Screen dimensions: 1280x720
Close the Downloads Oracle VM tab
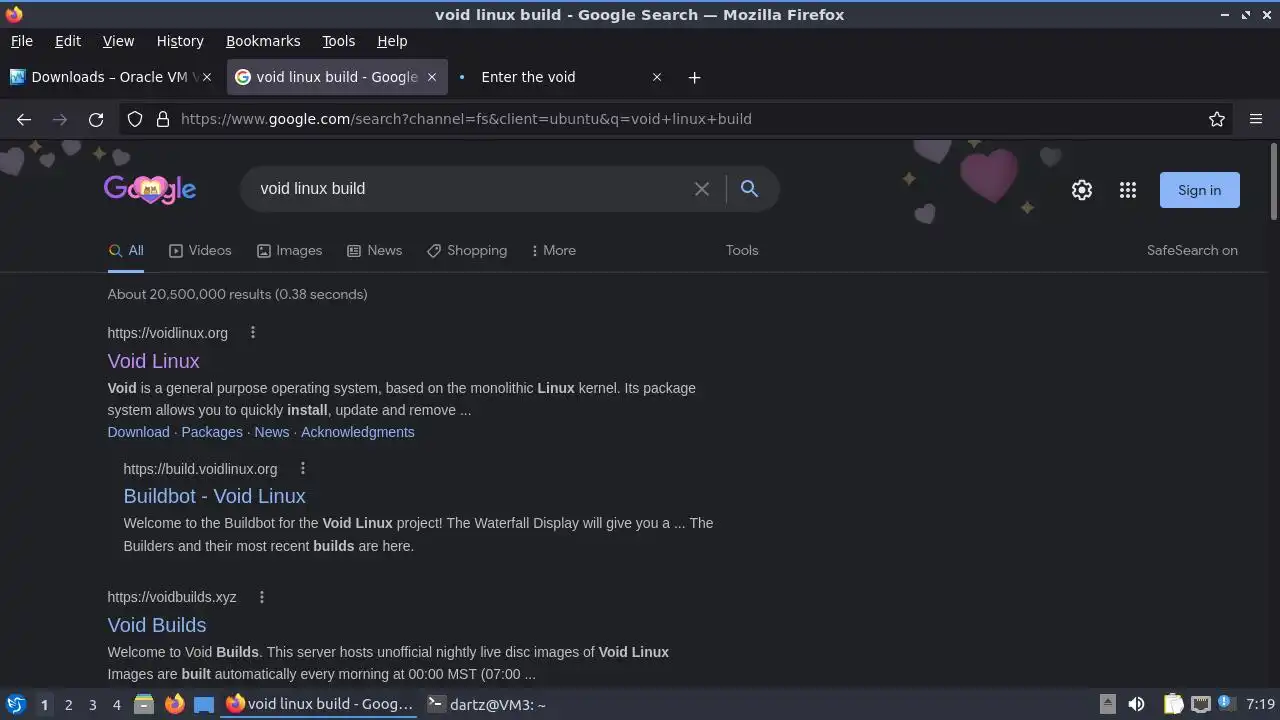[207, 77]
